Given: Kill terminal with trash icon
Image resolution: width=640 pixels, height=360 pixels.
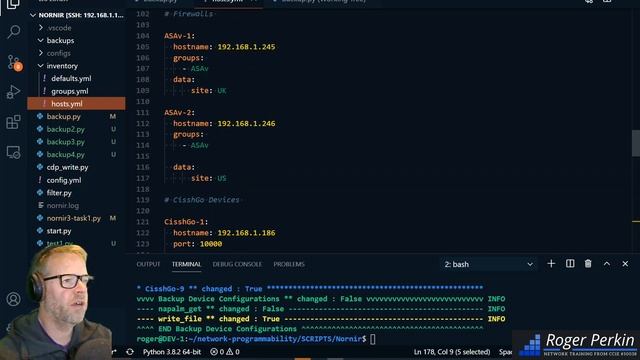Looking at the screenshot, I should click(588, 264).
